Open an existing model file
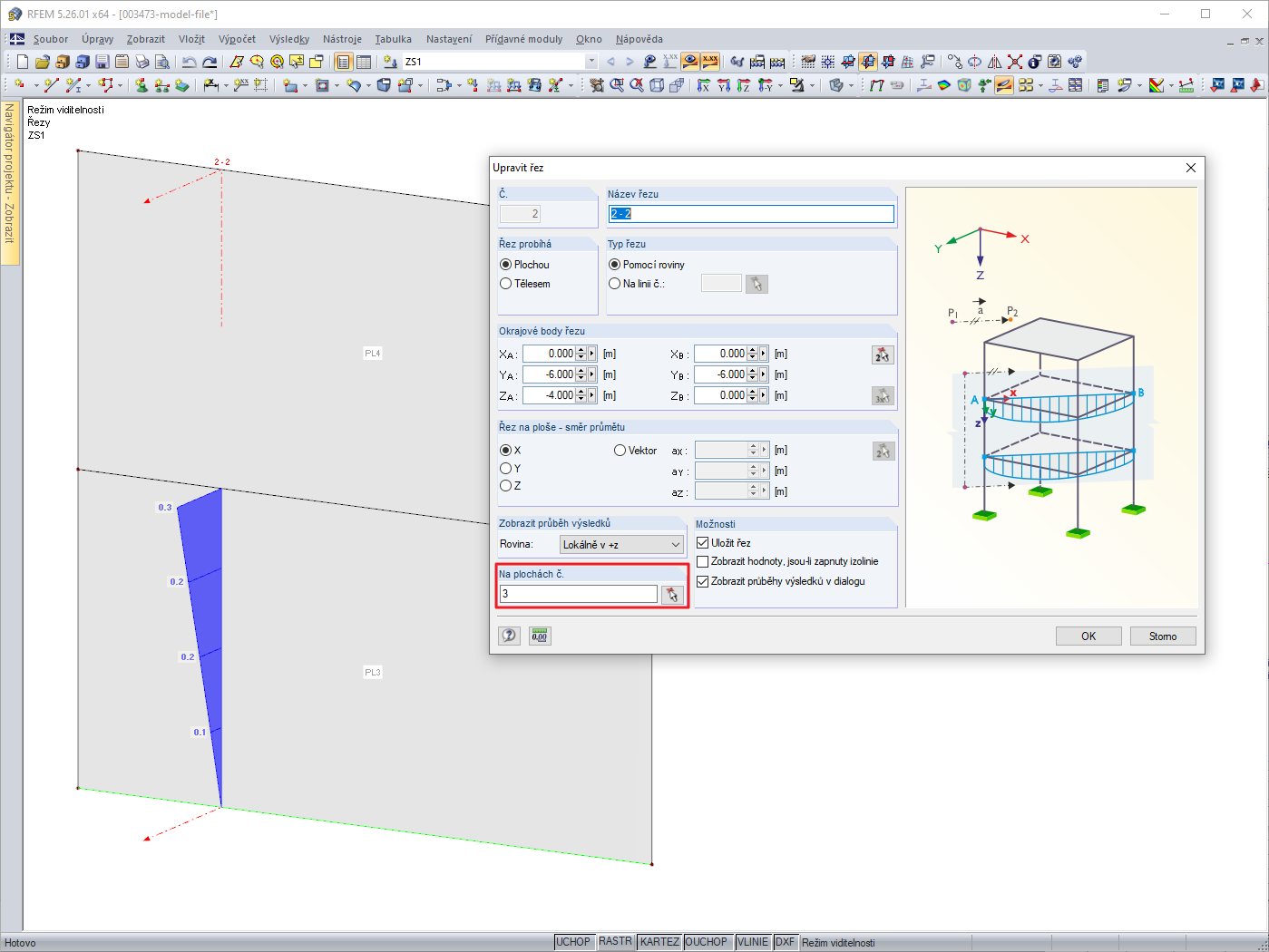The height and width of the screenshot is (952, 1269). [x=43, y=62]
